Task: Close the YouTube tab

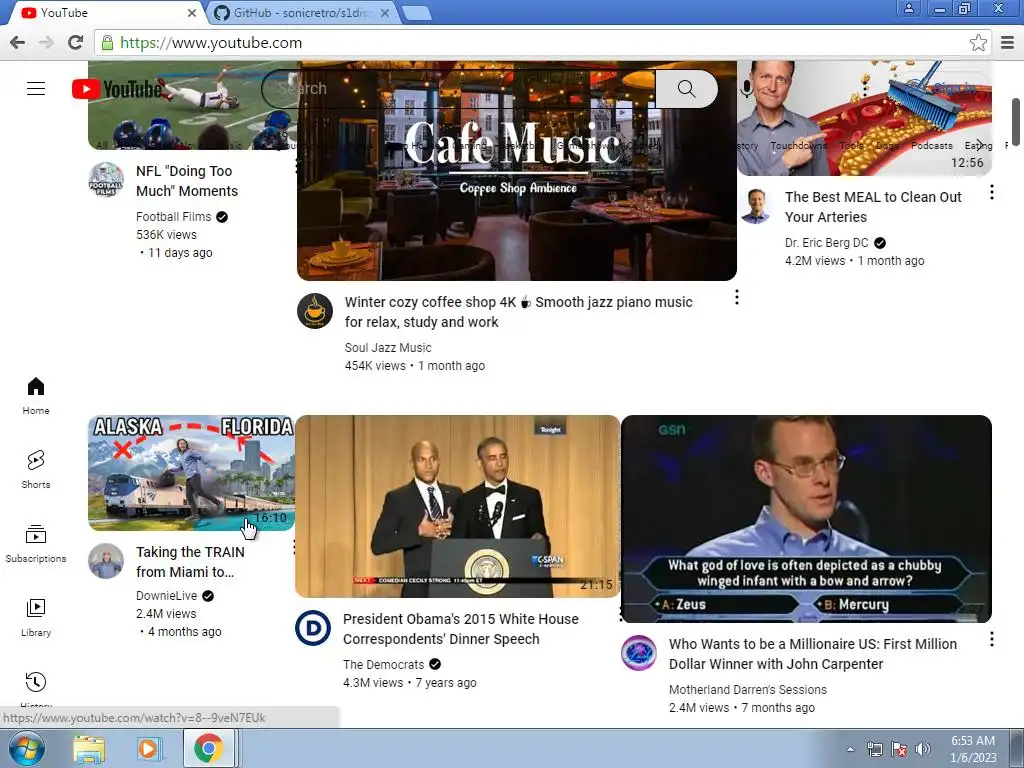Action: (x=192, y=12)
